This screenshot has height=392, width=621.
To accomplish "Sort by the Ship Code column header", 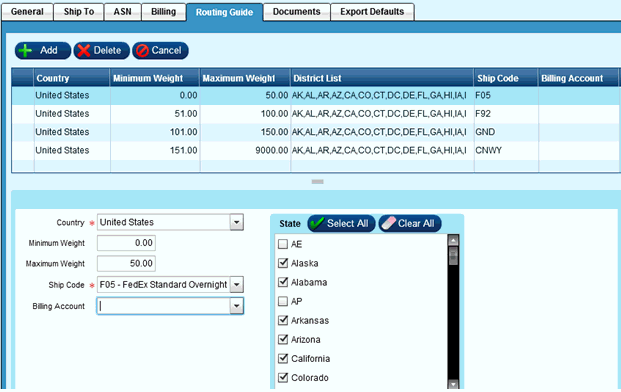I will click(x=506, y=78).
